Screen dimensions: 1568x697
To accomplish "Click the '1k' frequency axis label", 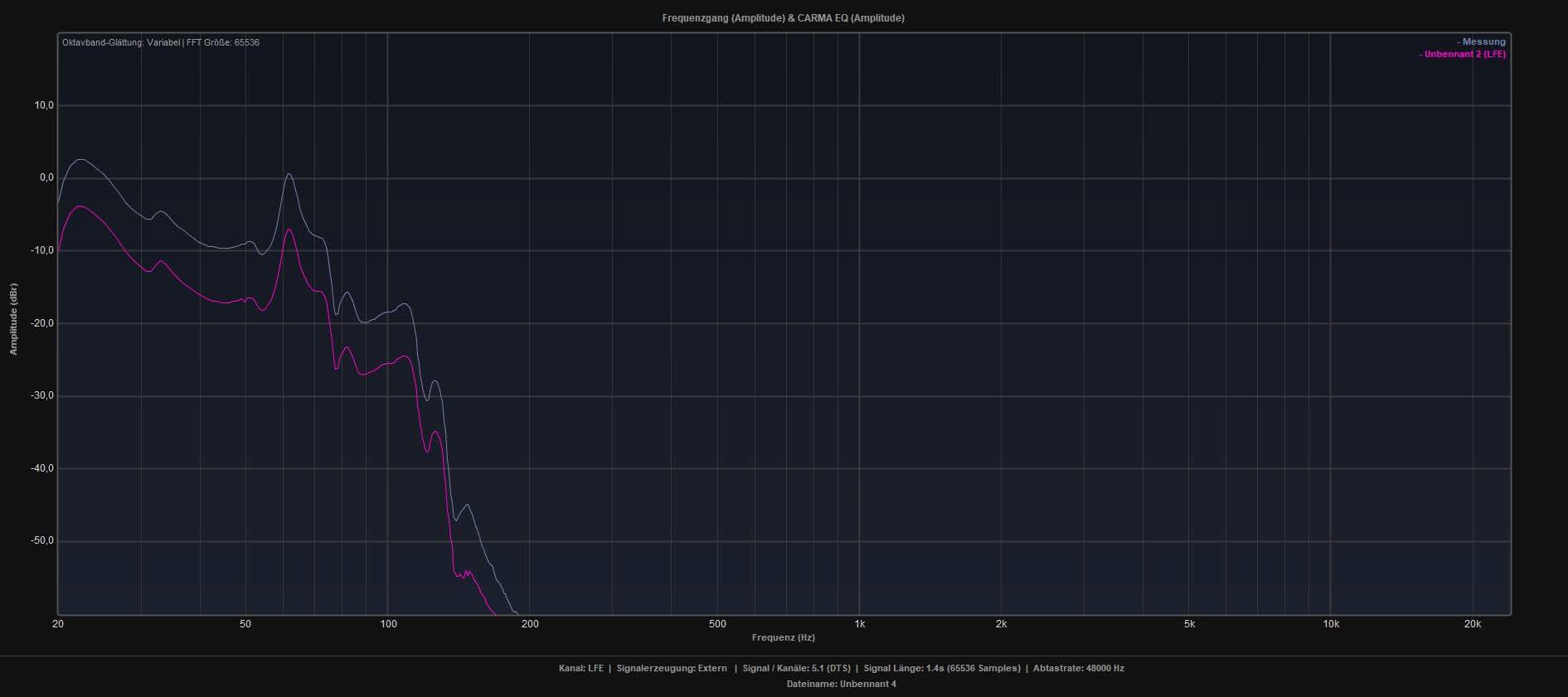I will tap(860, 624).
